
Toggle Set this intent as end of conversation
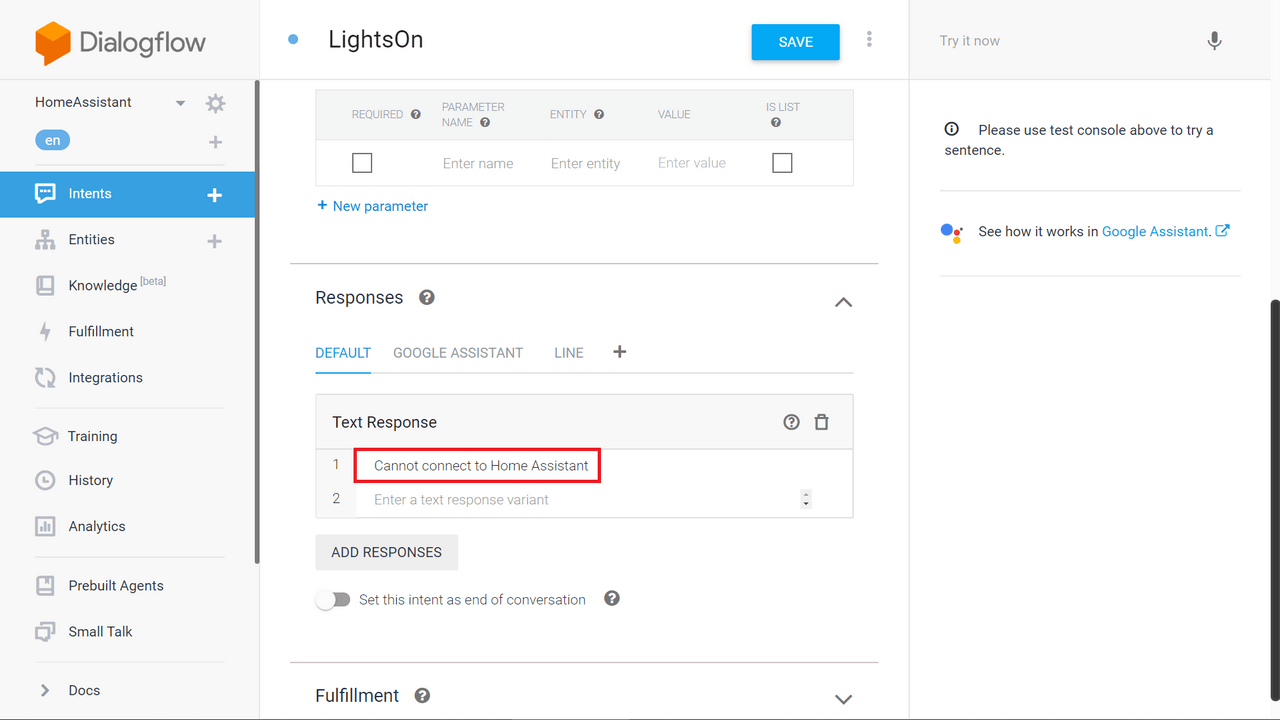coord(333,600)
